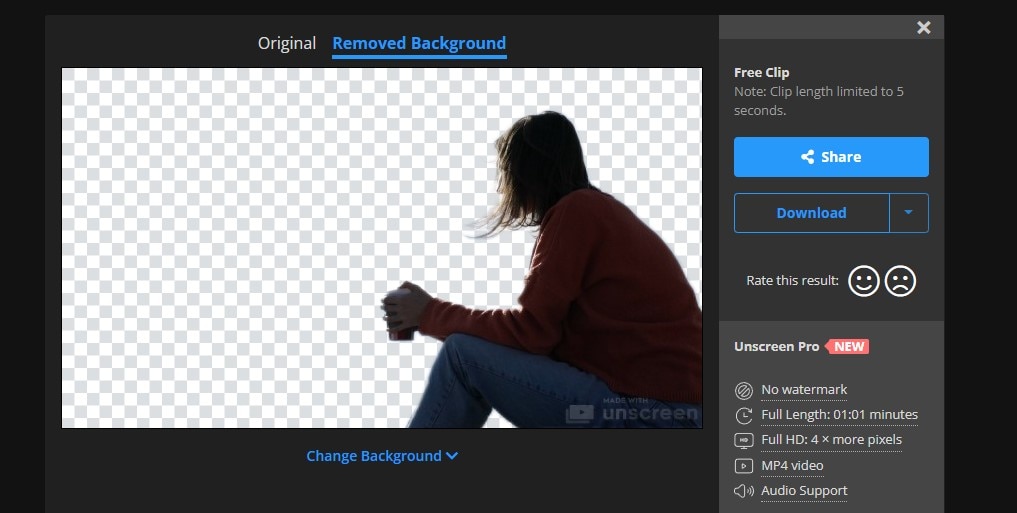Click the removed-background video preview
Image resolution: width=1017 pixels, height=513 pixels.
[382, 248]
